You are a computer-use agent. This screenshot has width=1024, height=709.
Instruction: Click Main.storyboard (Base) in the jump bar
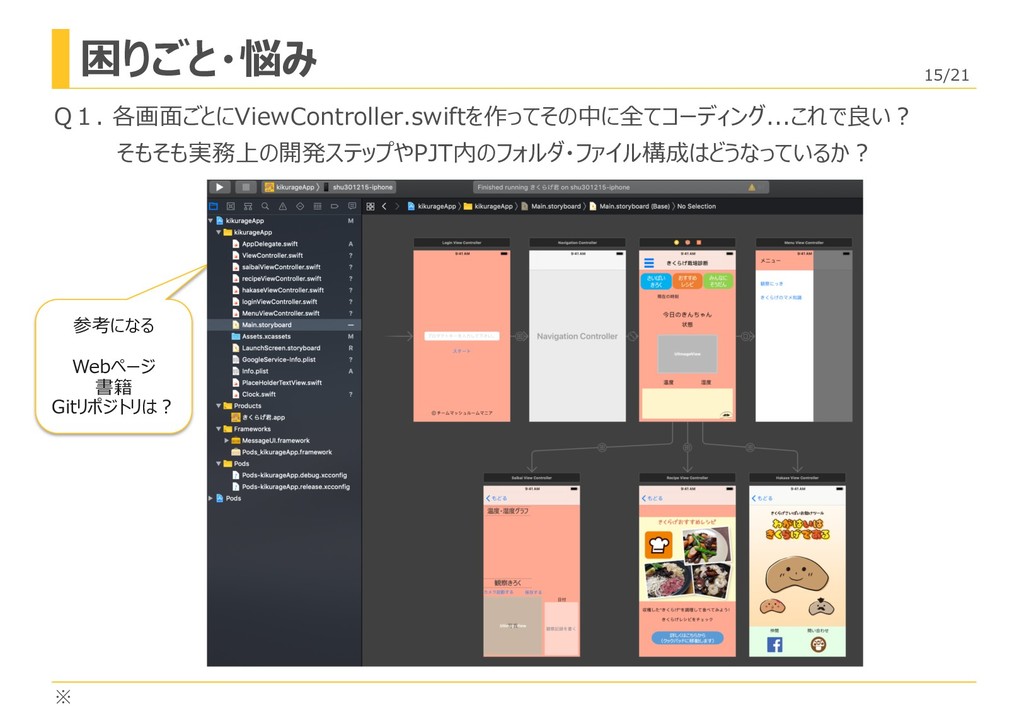tap(630, 206)
